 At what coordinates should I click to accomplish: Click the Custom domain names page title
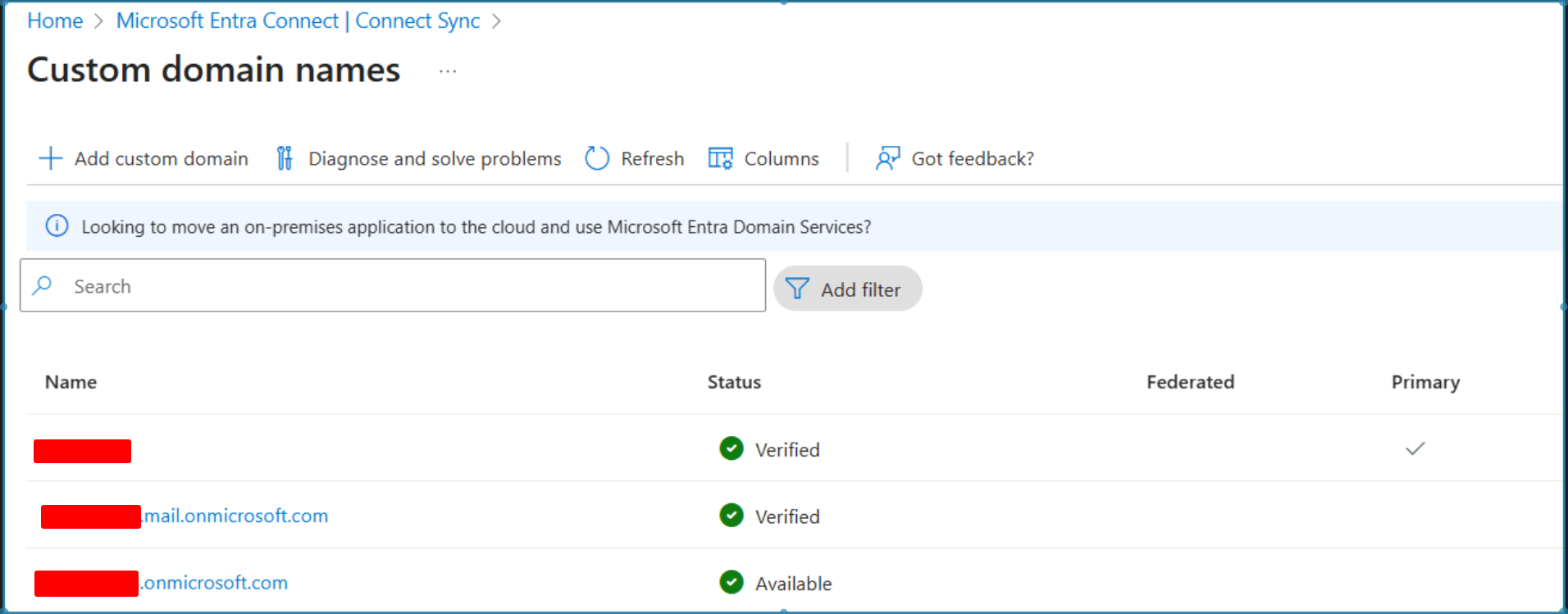pos(213,70)
